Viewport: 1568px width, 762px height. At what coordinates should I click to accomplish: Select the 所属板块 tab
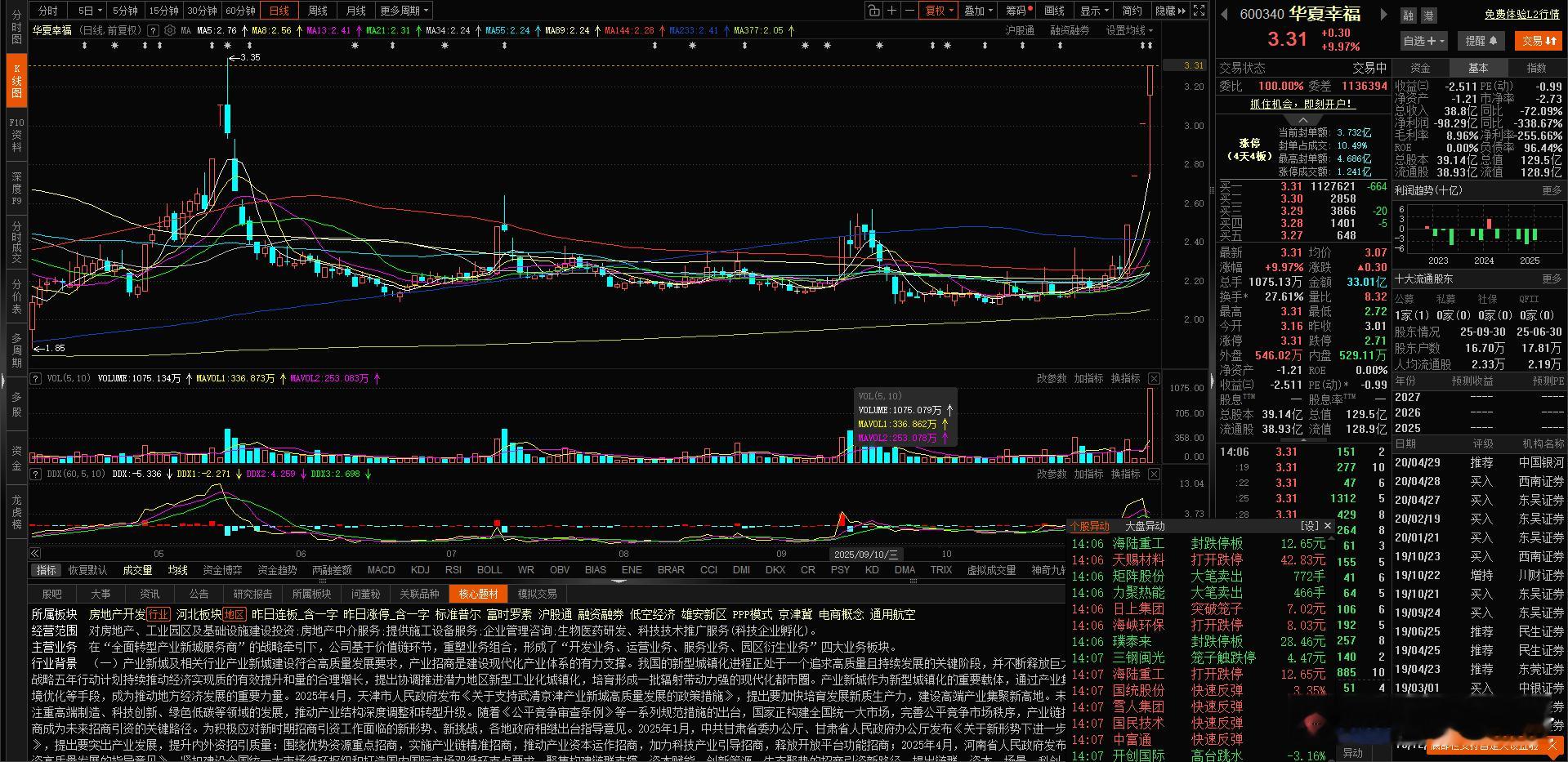311,594
